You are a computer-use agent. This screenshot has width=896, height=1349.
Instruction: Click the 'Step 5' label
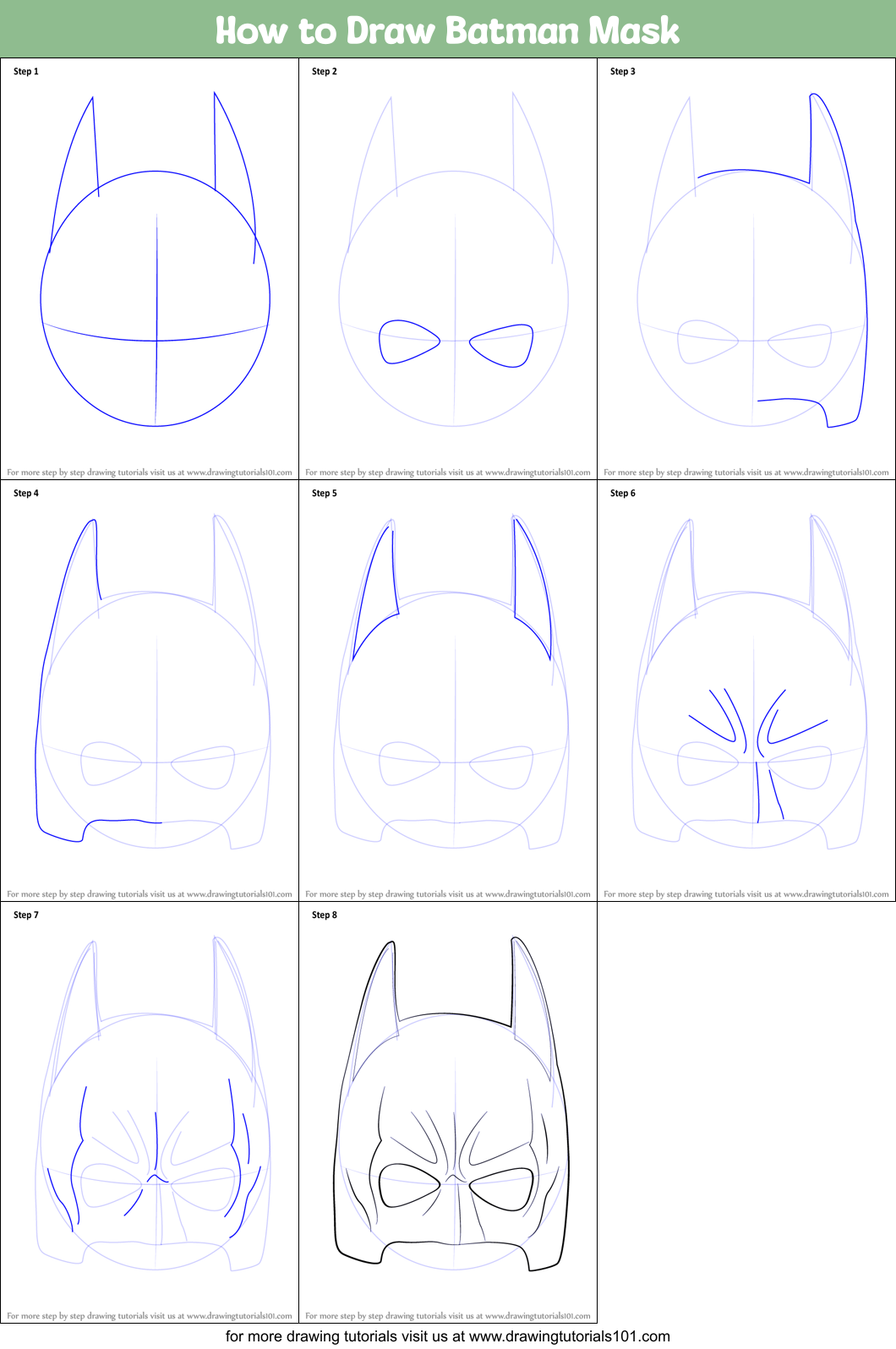(x=325, y=494)
